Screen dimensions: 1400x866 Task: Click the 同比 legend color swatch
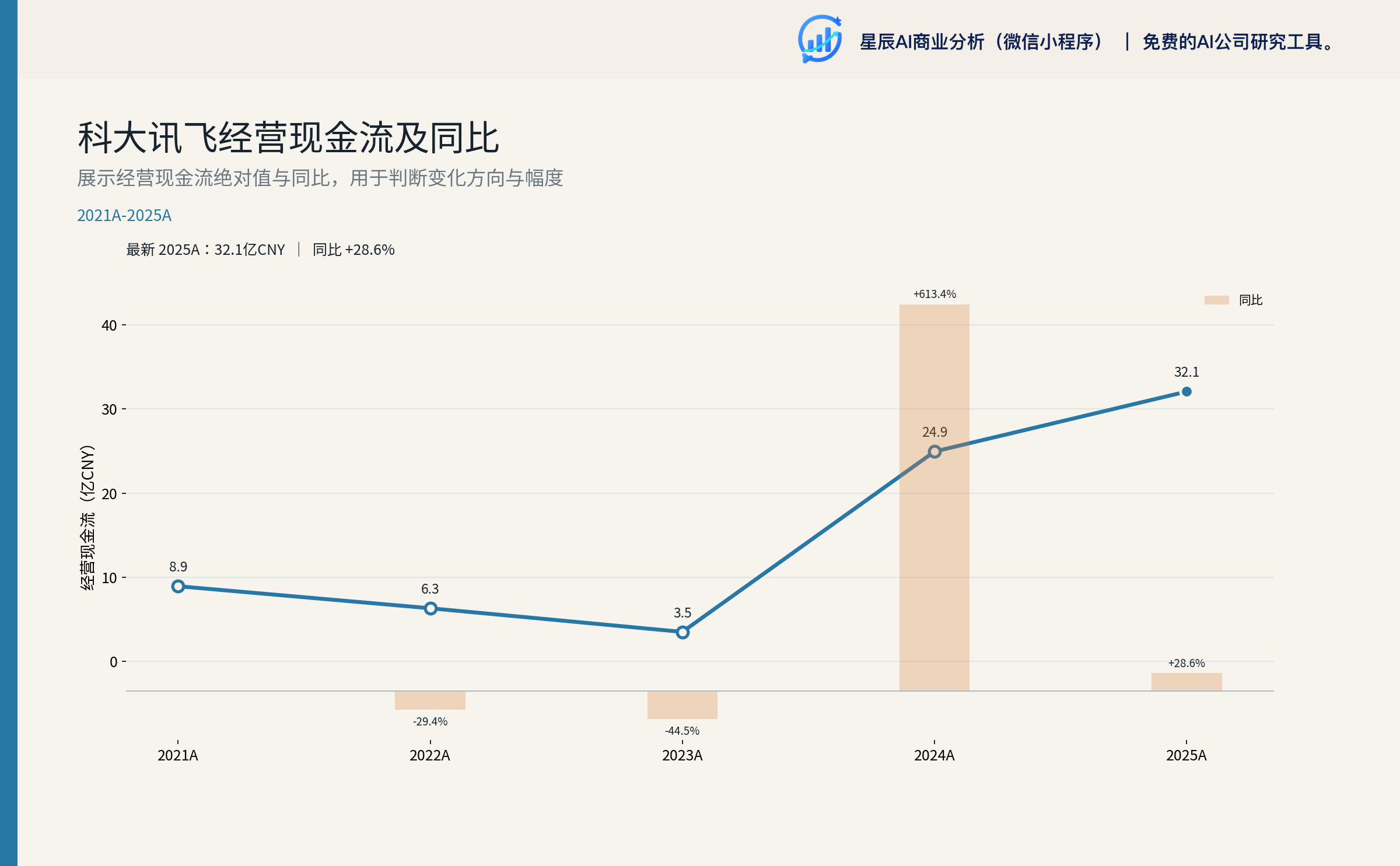click(x=1216, y=300)
